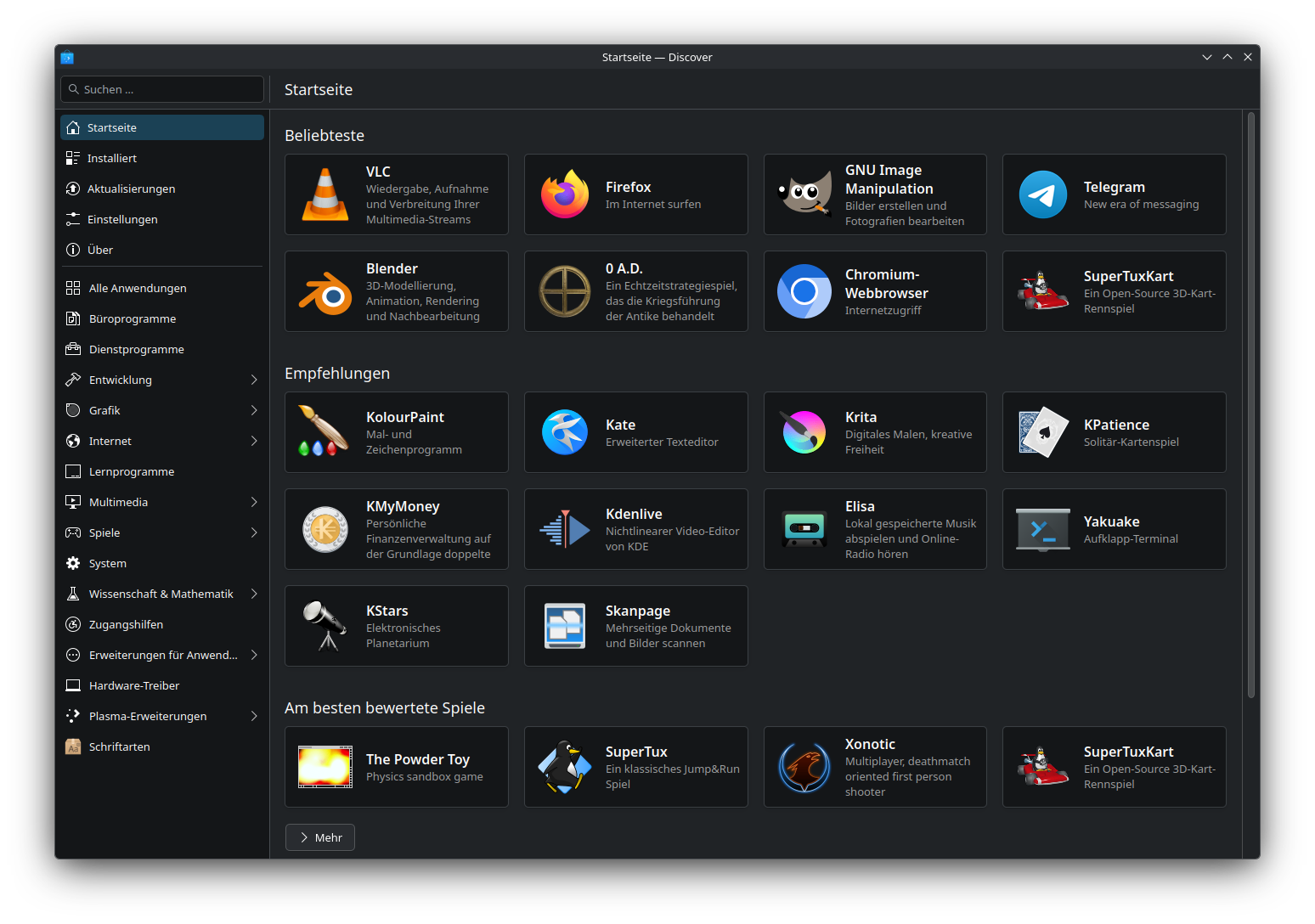Select the KStars telescope icon
Image resolution: width=1315 pixels, height=924 pixels.
click(325, 626)
